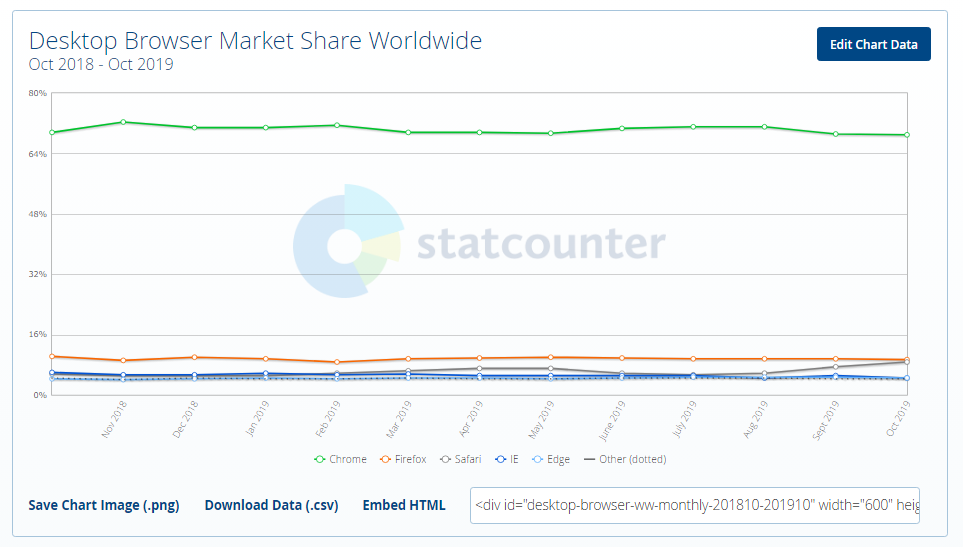
Task: Click the Oct 2018 - Oct 2019 subtitle
Action: pyautogui.click(x=101, y=65)
